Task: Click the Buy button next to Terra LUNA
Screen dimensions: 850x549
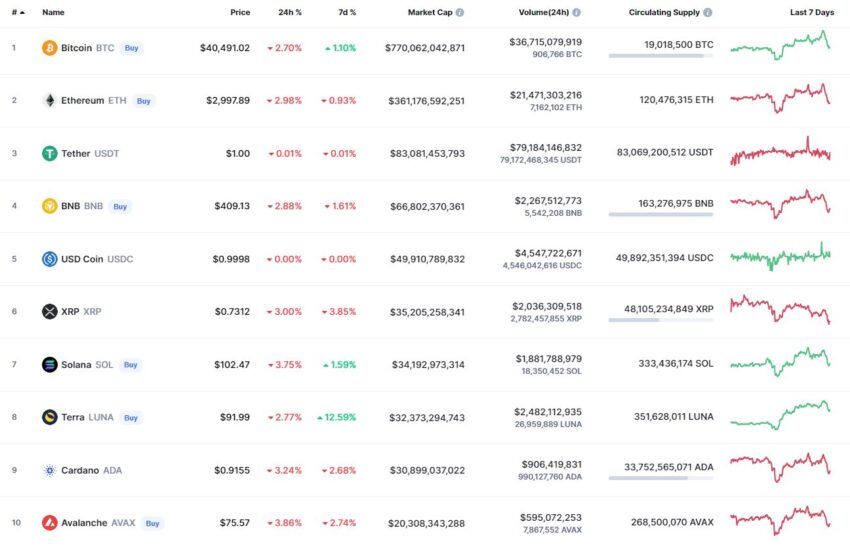Action: pyautogui.click(x=131, y=418)
